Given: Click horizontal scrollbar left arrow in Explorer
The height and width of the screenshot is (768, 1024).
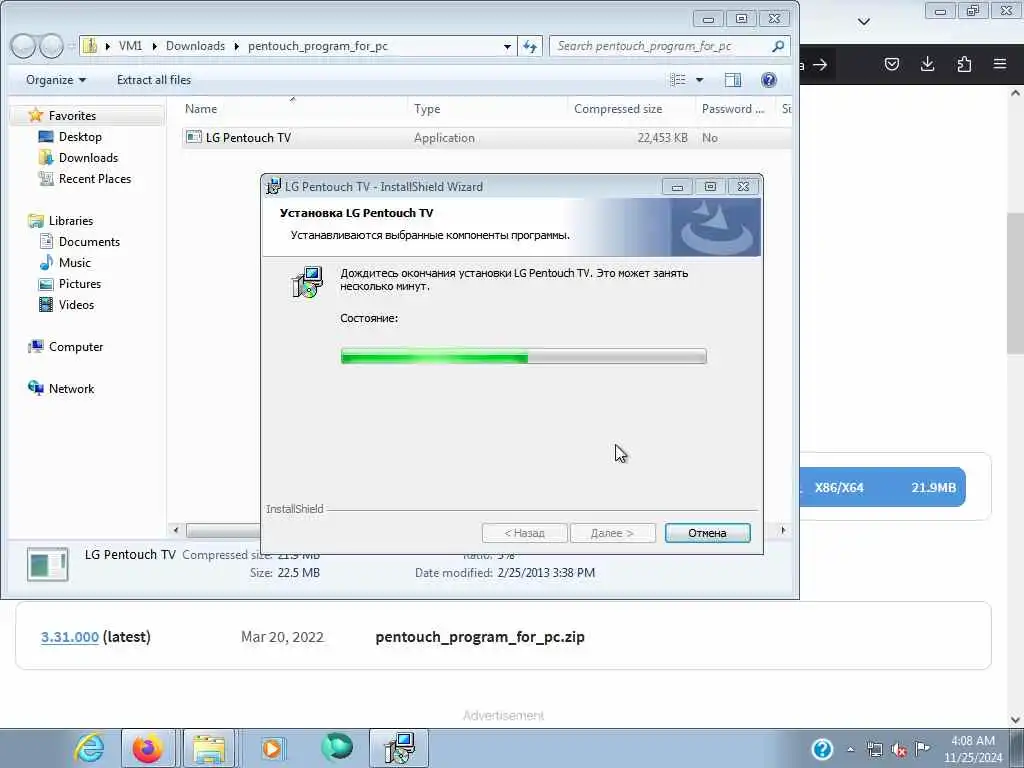Looking at the screenshot, I should coord(175,530).
